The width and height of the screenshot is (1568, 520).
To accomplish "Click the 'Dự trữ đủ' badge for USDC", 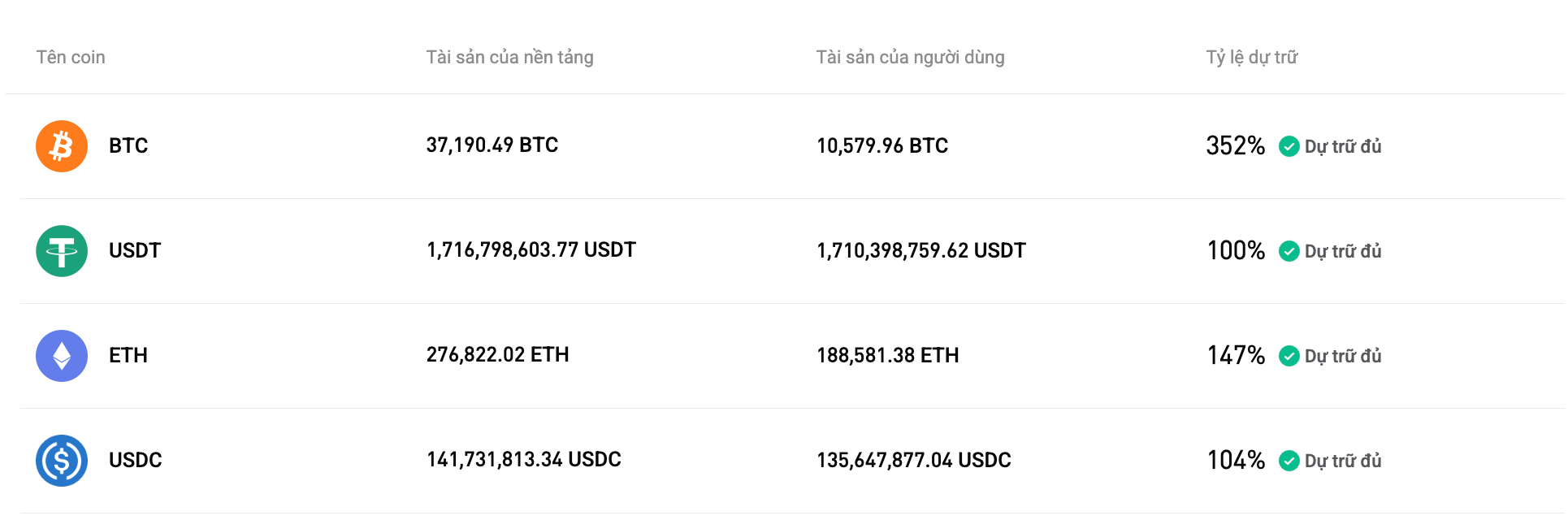I will pos(1343,461).
